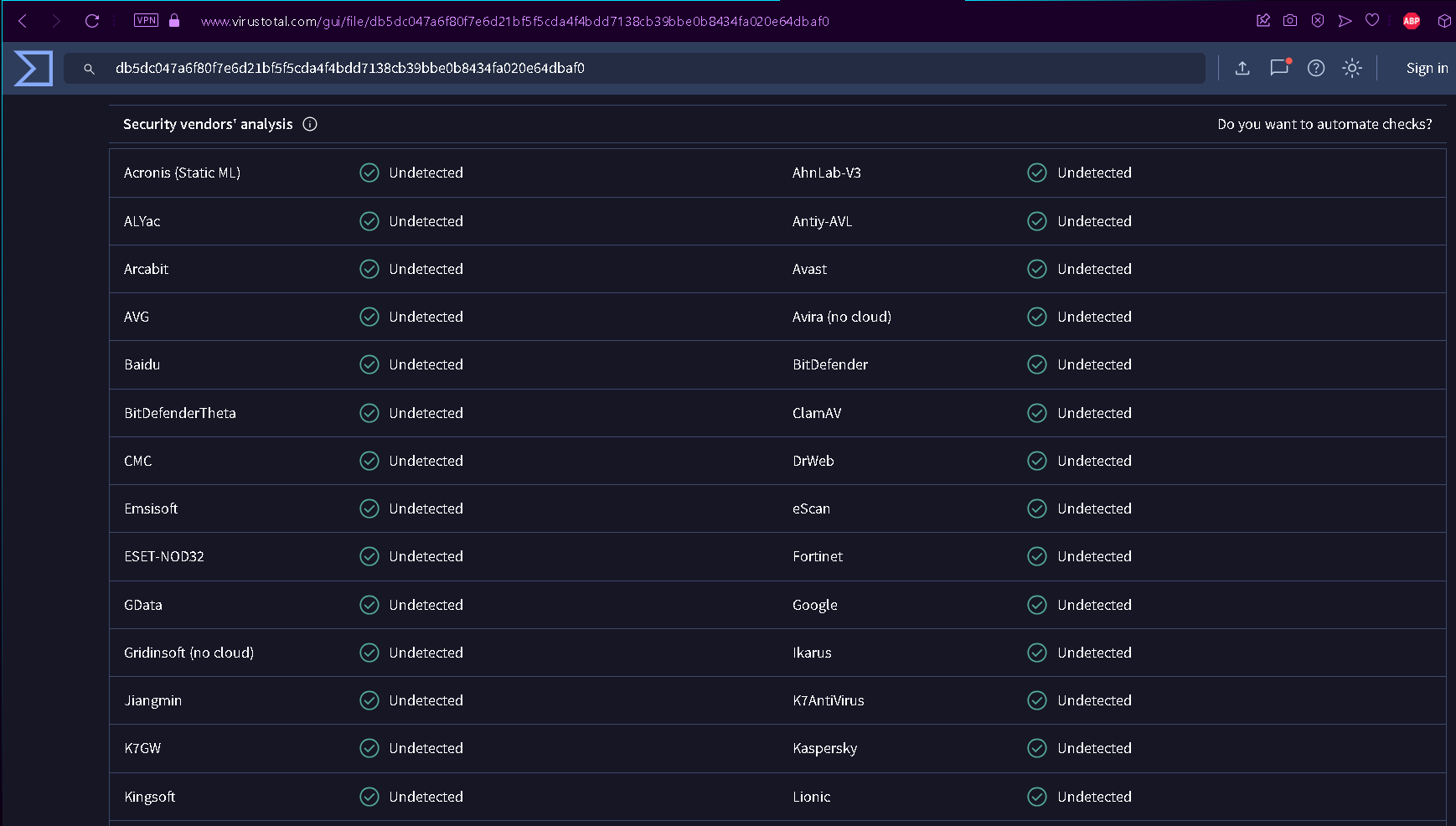Toggle the light/dark theme sun icon
This screenshot has height=826, width=1456.
click(1352, 69)
